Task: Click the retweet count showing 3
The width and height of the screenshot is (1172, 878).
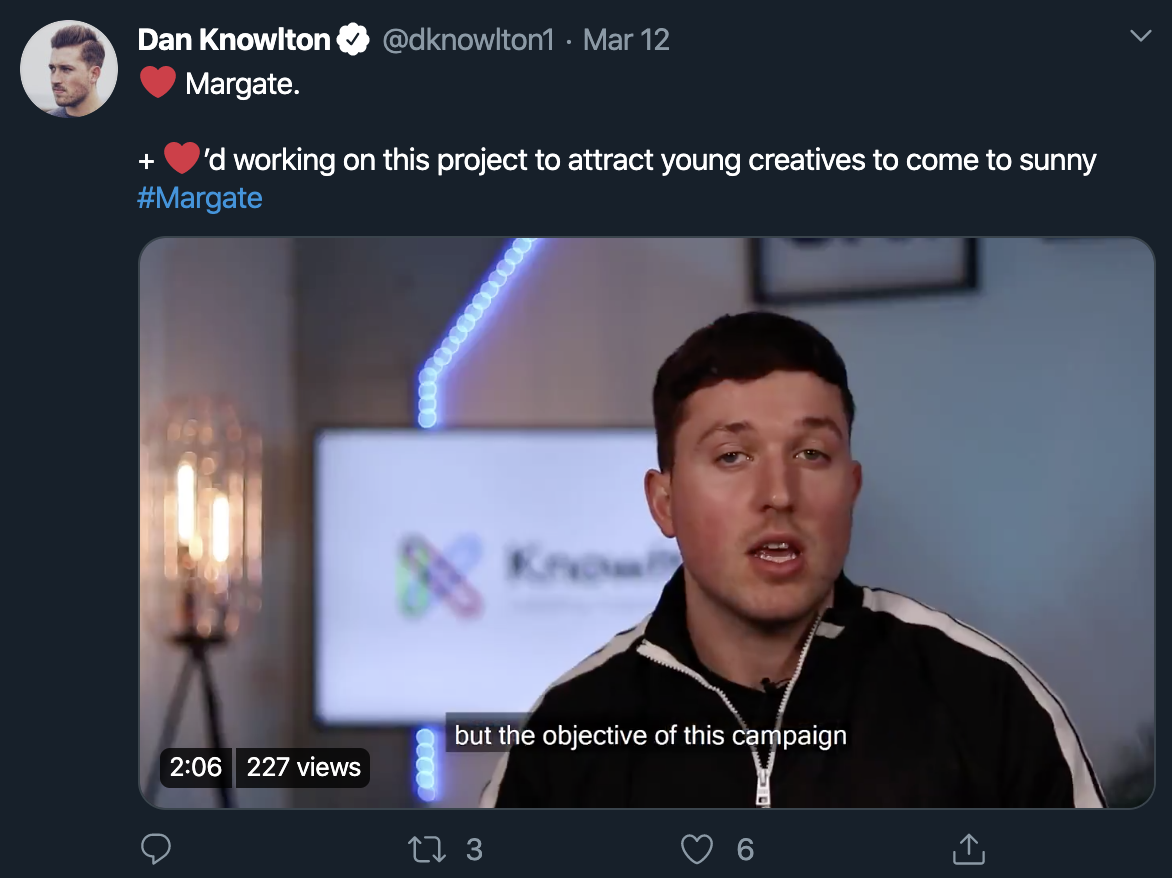Action: coord(474,849)
